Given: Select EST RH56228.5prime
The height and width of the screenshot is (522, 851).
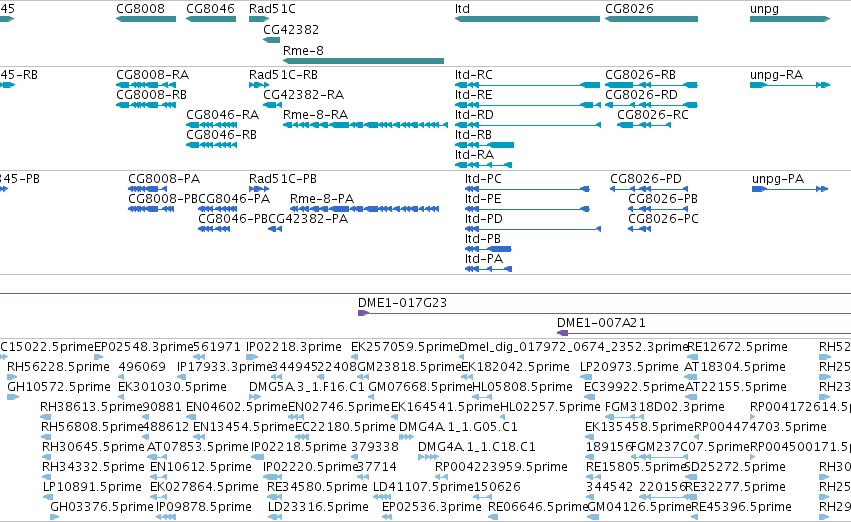Looking at the screenshot, I should pos(58,367).
